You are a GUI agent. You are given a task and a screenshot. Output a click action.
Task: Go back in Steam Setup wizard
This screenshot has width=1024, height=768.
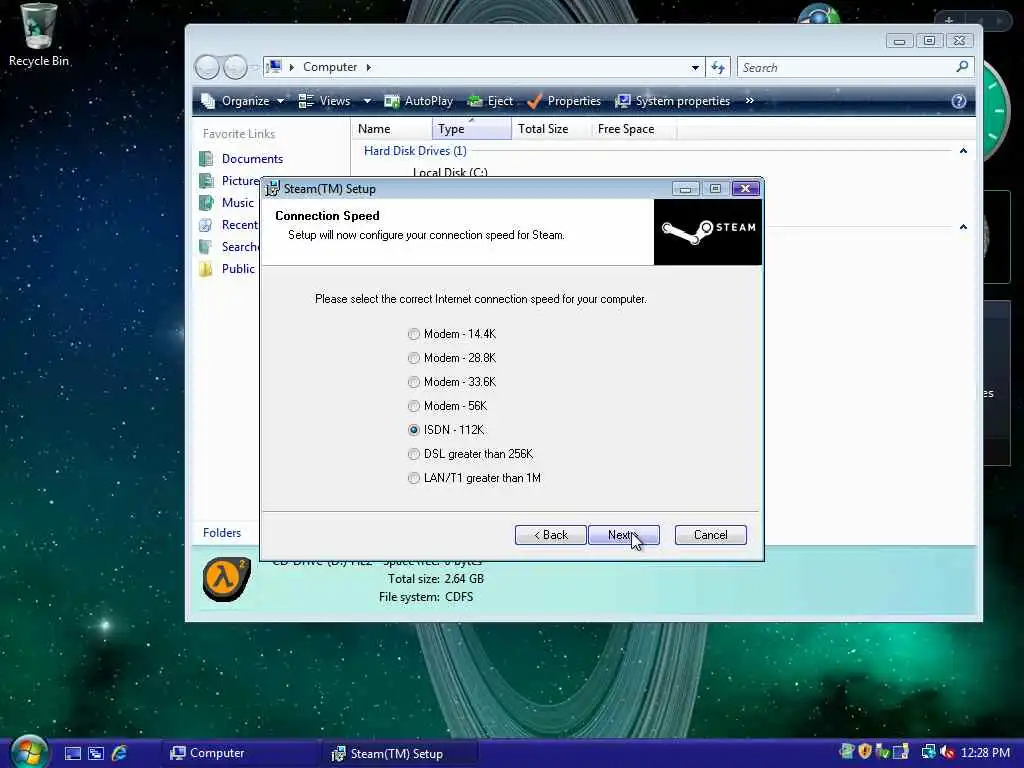coord(551,535)
